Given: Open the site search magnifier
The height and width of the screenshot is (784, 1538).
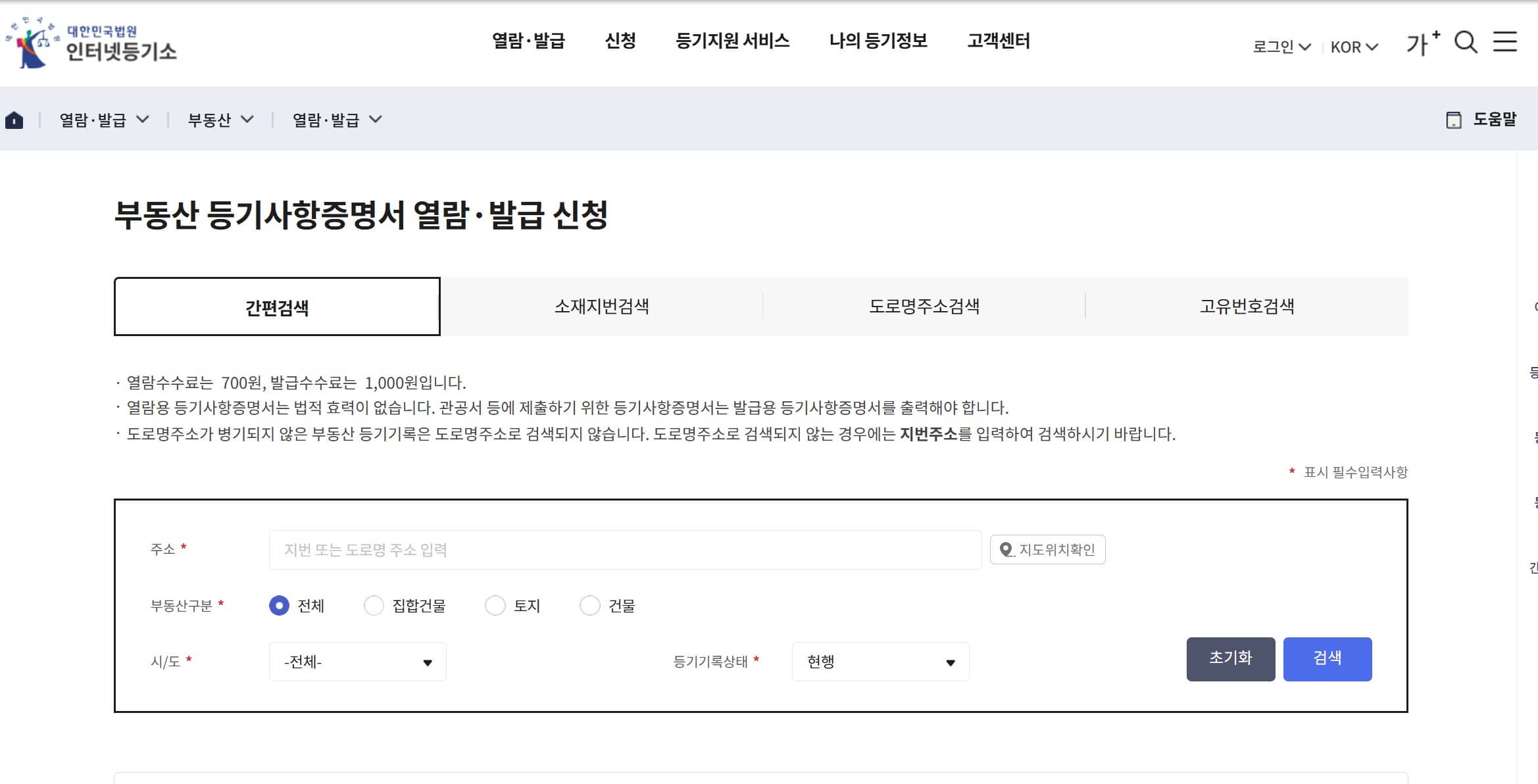Looking at the screenshot, I should pyautogui.click(x=1466, y=41).
